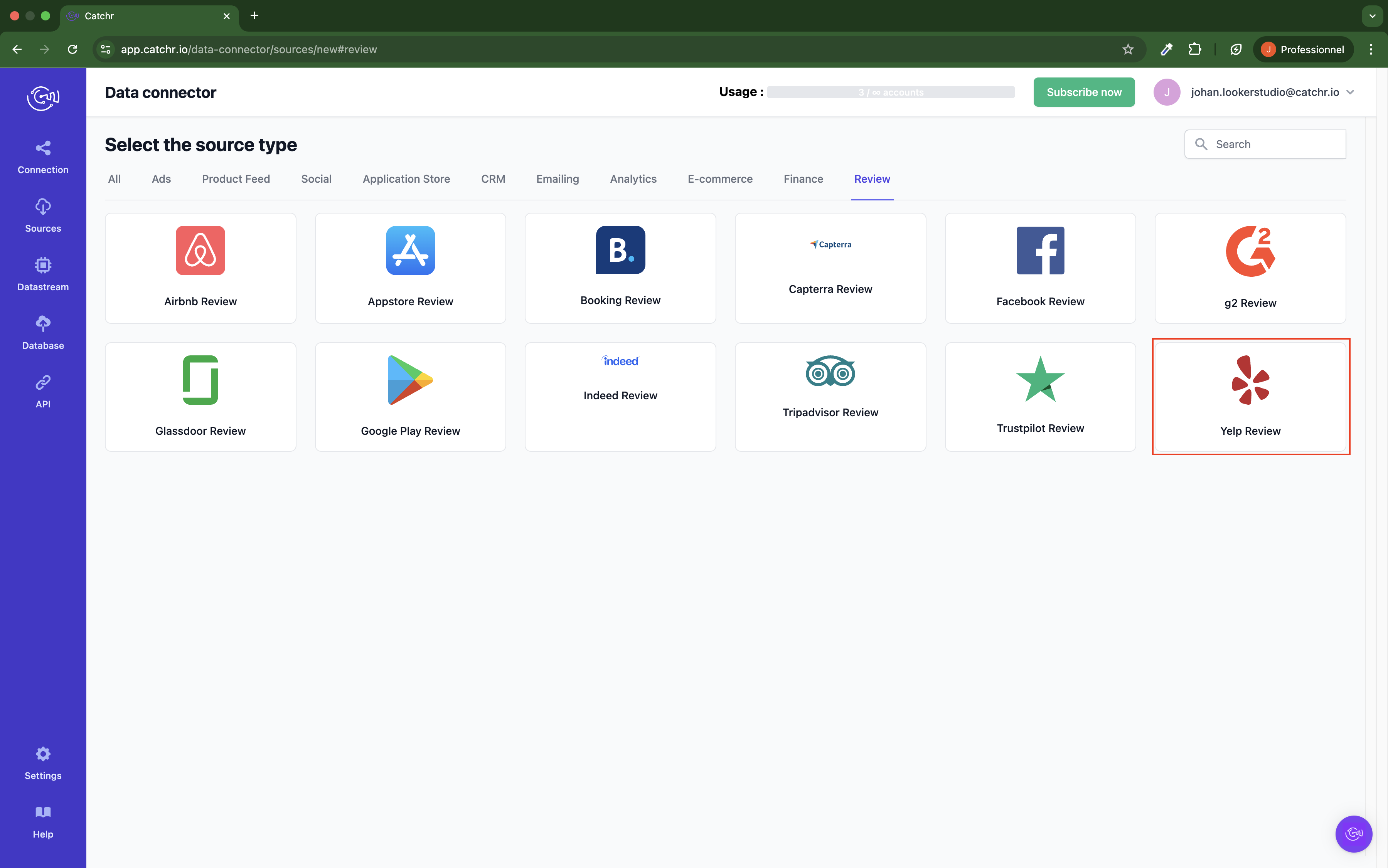Focus the source Search field

(1265, 144)
